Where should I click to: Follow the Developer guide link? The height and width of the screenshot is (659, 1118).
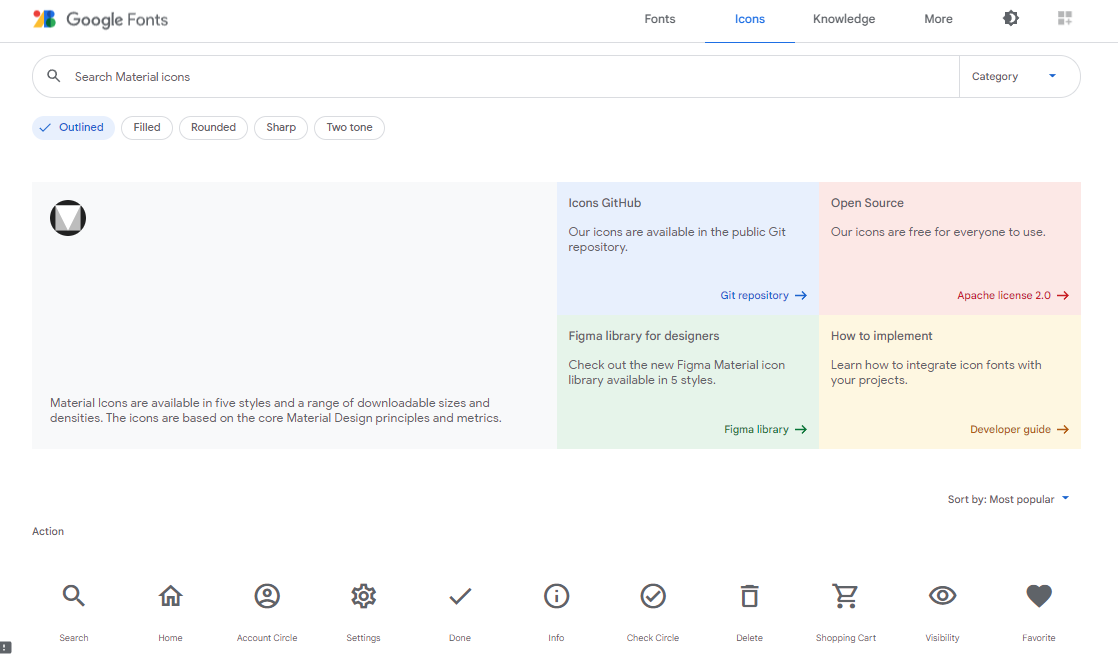[x=1019, y=430]
